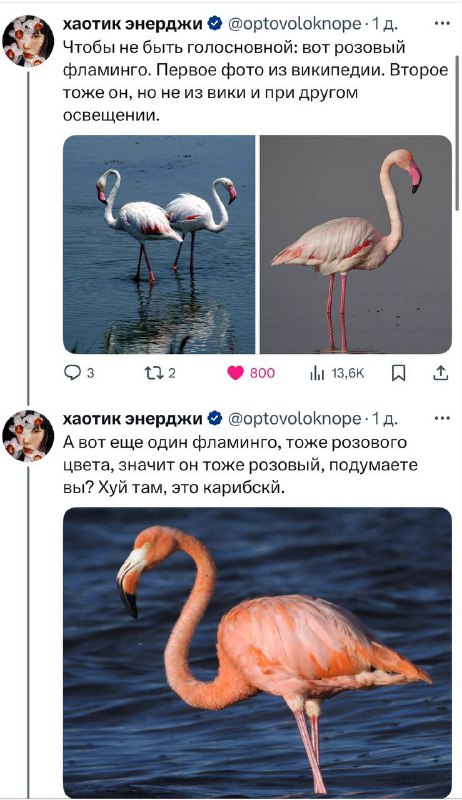Click verified badge on second tweet
This screenshot has height=800, width=462.
[215, 418]
